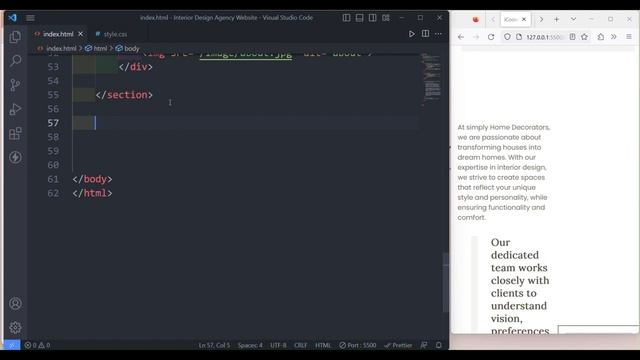640x360 pixels.
Task: Click Prettier status bar item
Action: (x=398, y=345)
